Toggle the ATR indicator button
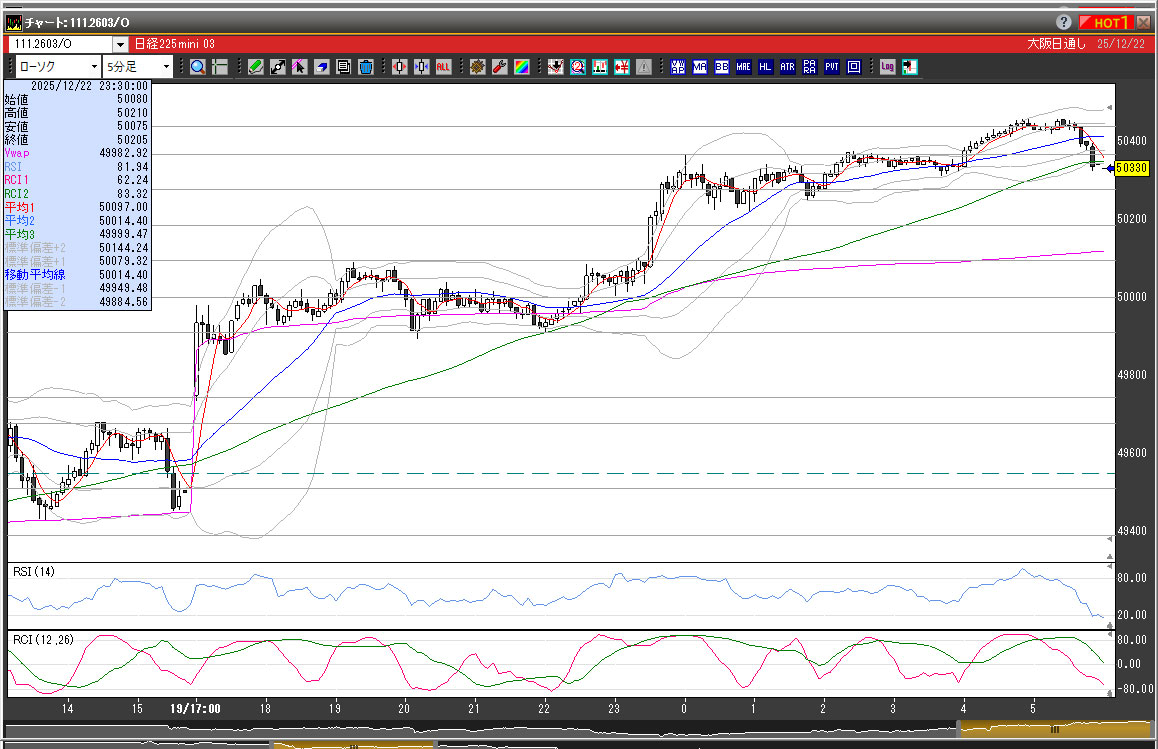 pyautogui.click(x=788, y=67)
